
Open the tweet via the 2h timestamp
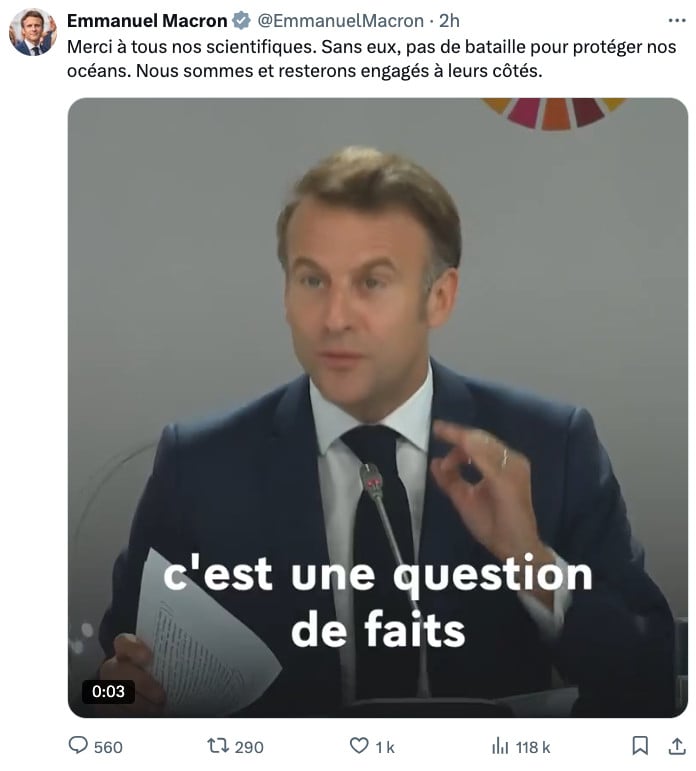tap(449, 21)
